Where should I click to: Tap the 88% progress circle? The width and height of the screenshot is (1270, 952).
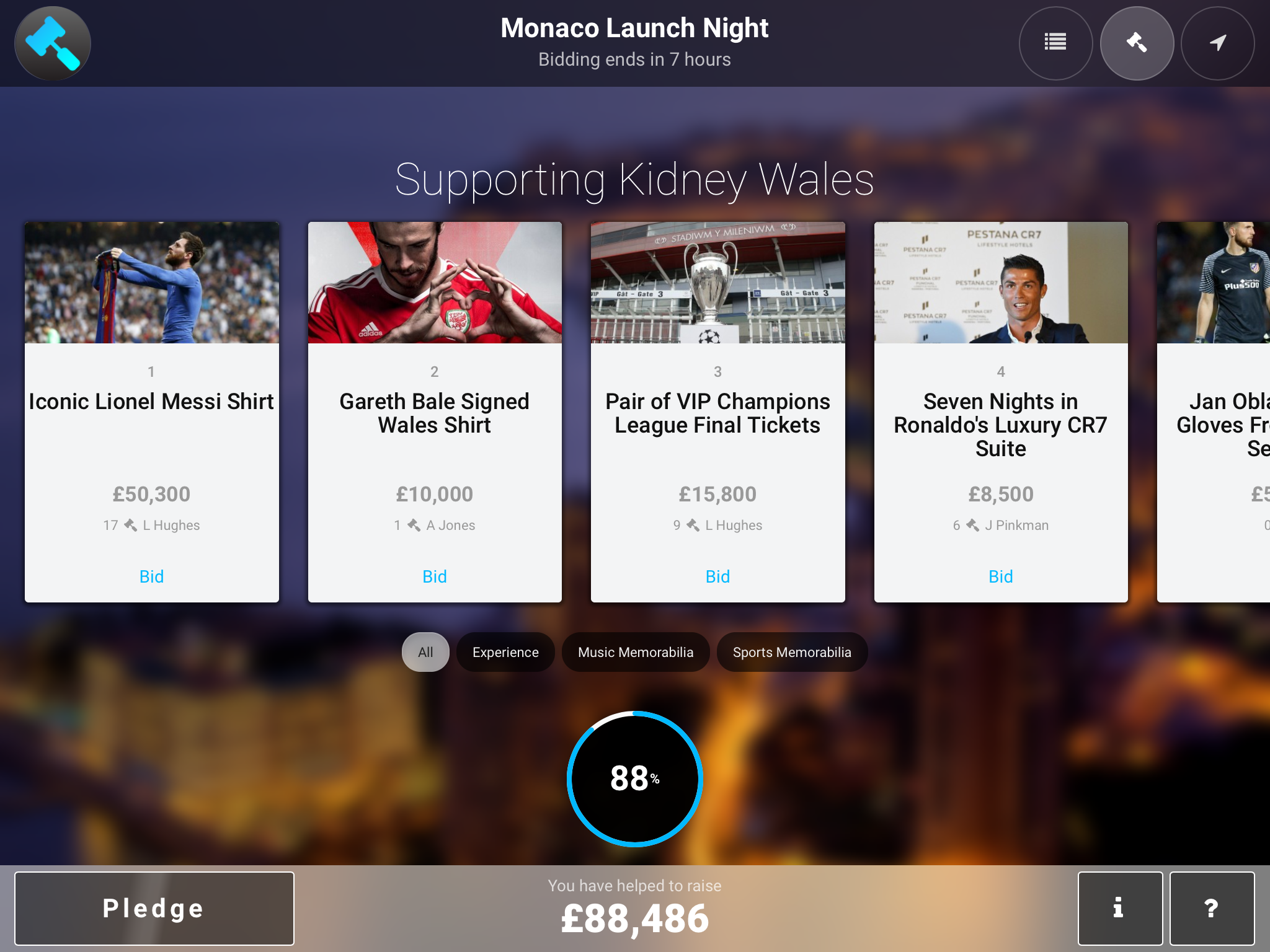[634, 778]
